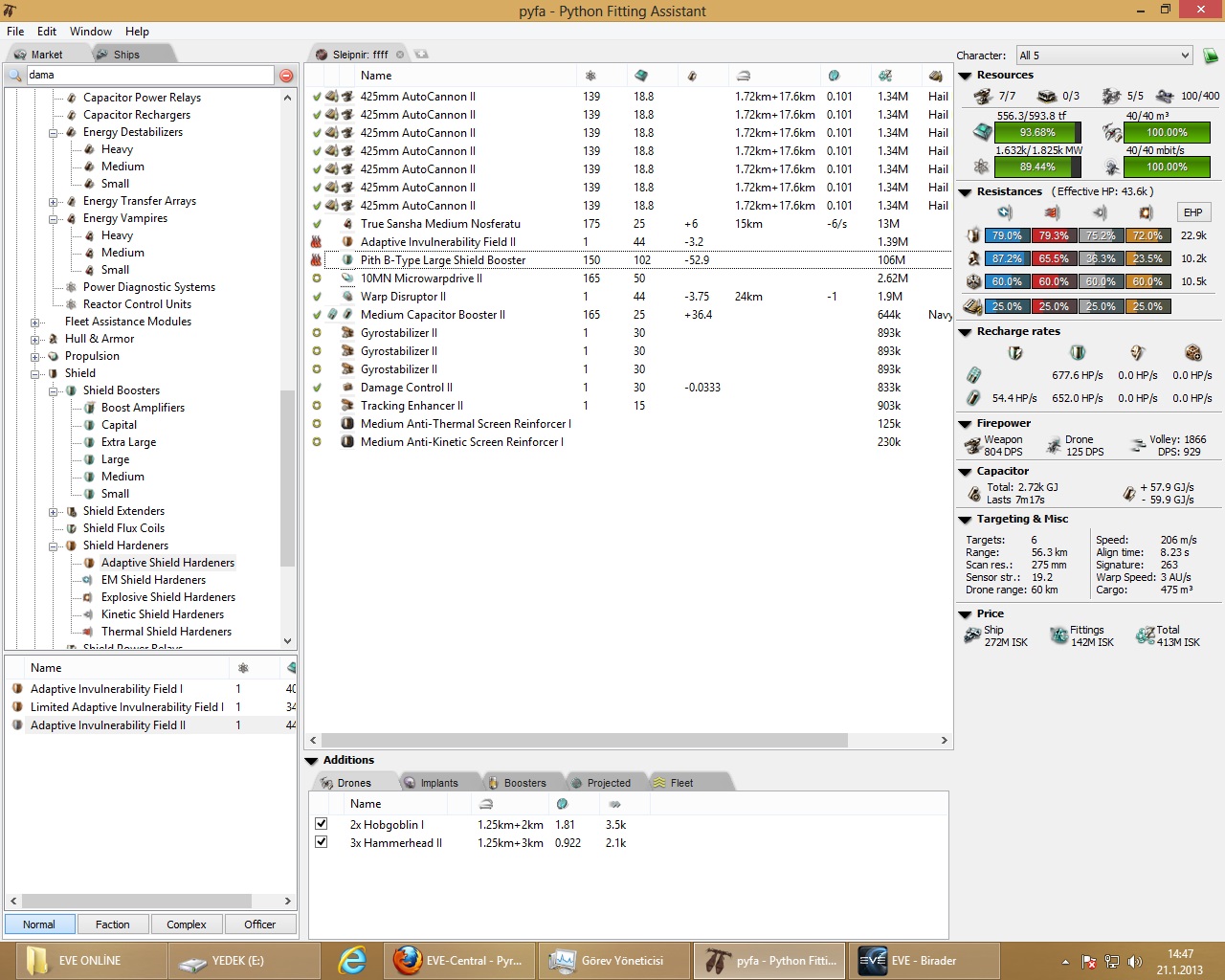The width and height of the screenshot is (1225, 980).
Task: Collapse the Resources section
Action: [965, 76]
